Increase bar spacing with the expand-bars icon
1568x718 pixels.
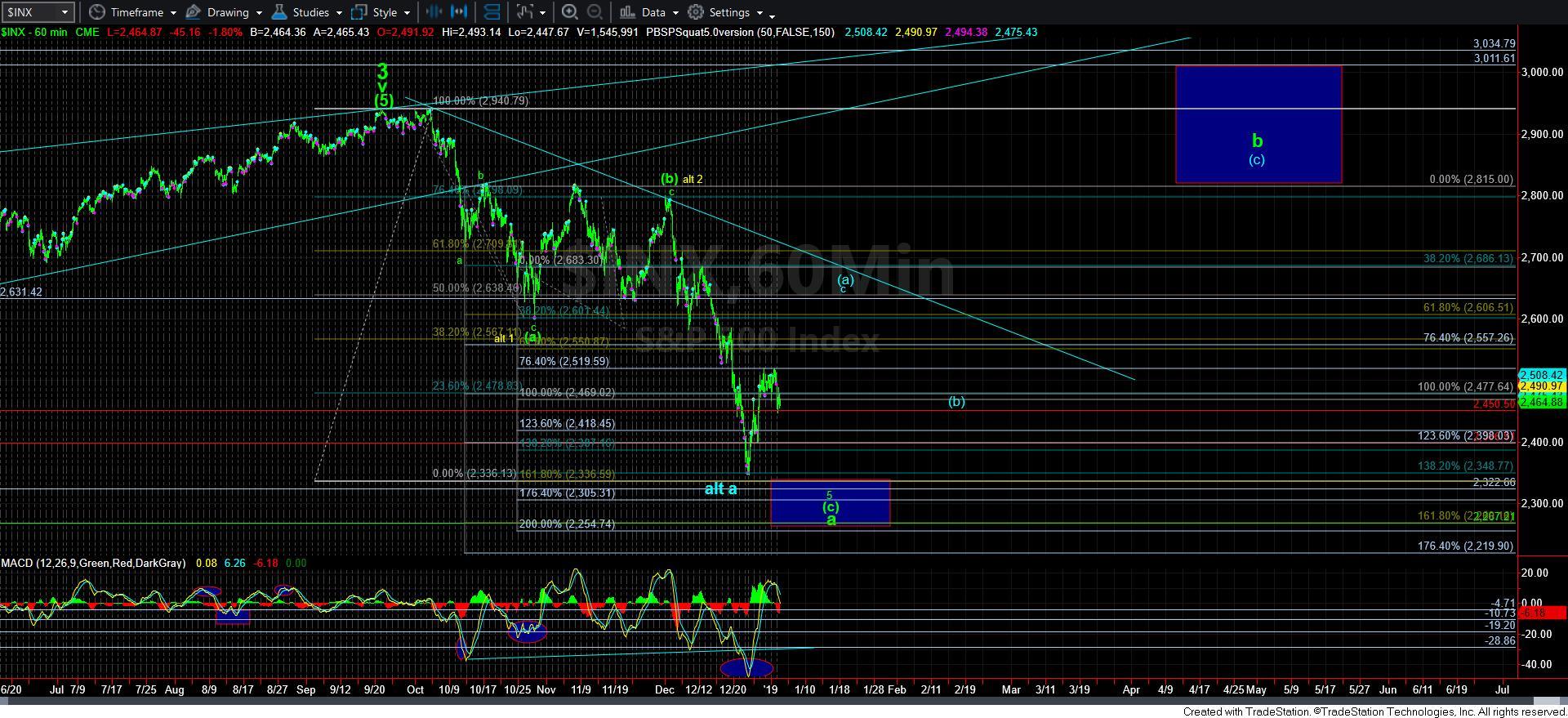[x=460, y=12]
